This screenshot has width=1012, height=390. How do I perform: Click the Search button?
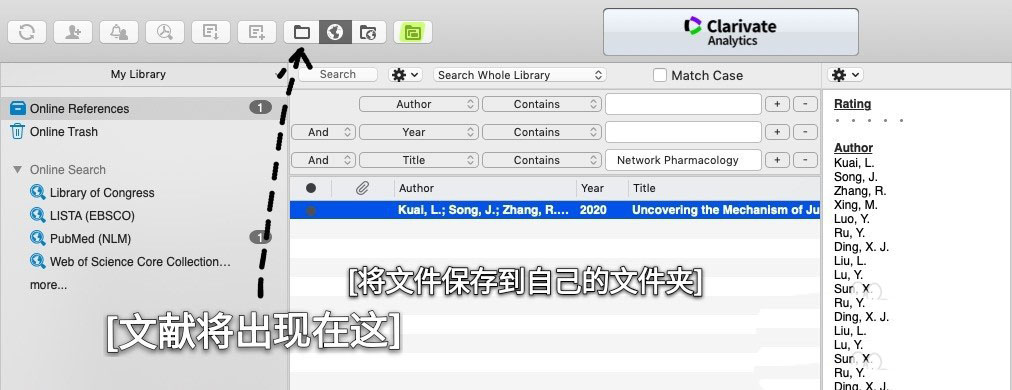(x=338, y=74)
